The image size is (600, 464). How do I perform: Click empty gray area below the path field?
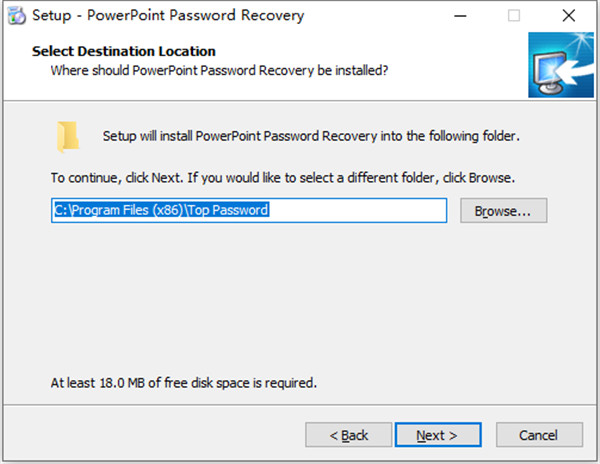(300, 300)
